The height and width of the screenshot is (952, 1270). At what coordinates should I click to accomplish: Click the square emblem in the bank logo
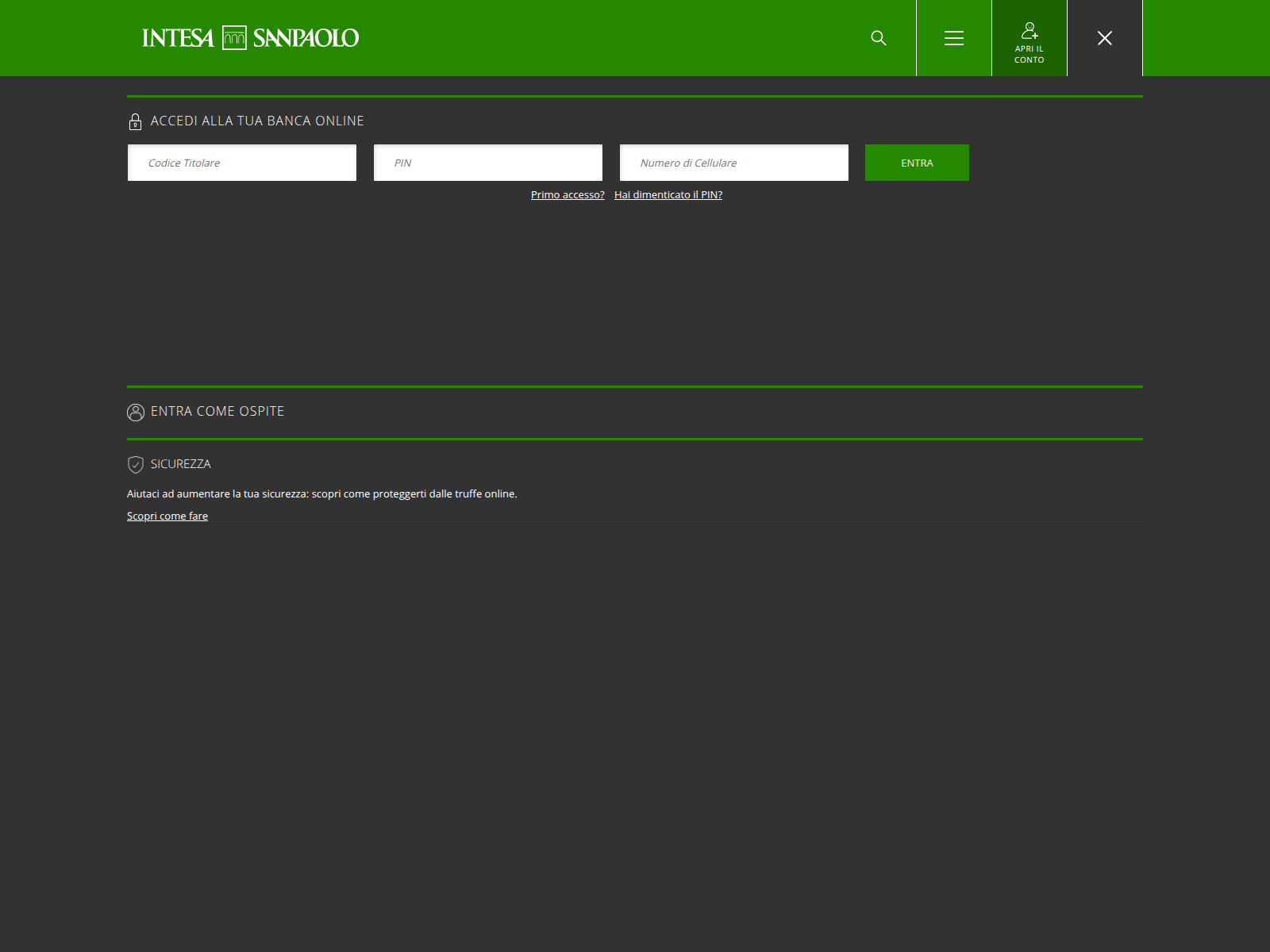(234, 38)
